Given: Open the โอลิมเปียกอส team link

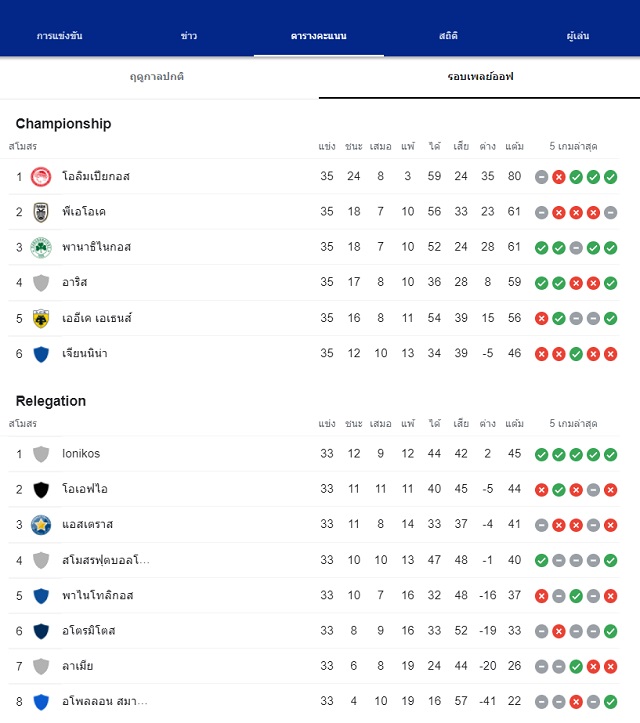Looking at the screenshot, I should pyautogui.click(x=96, y=177).
